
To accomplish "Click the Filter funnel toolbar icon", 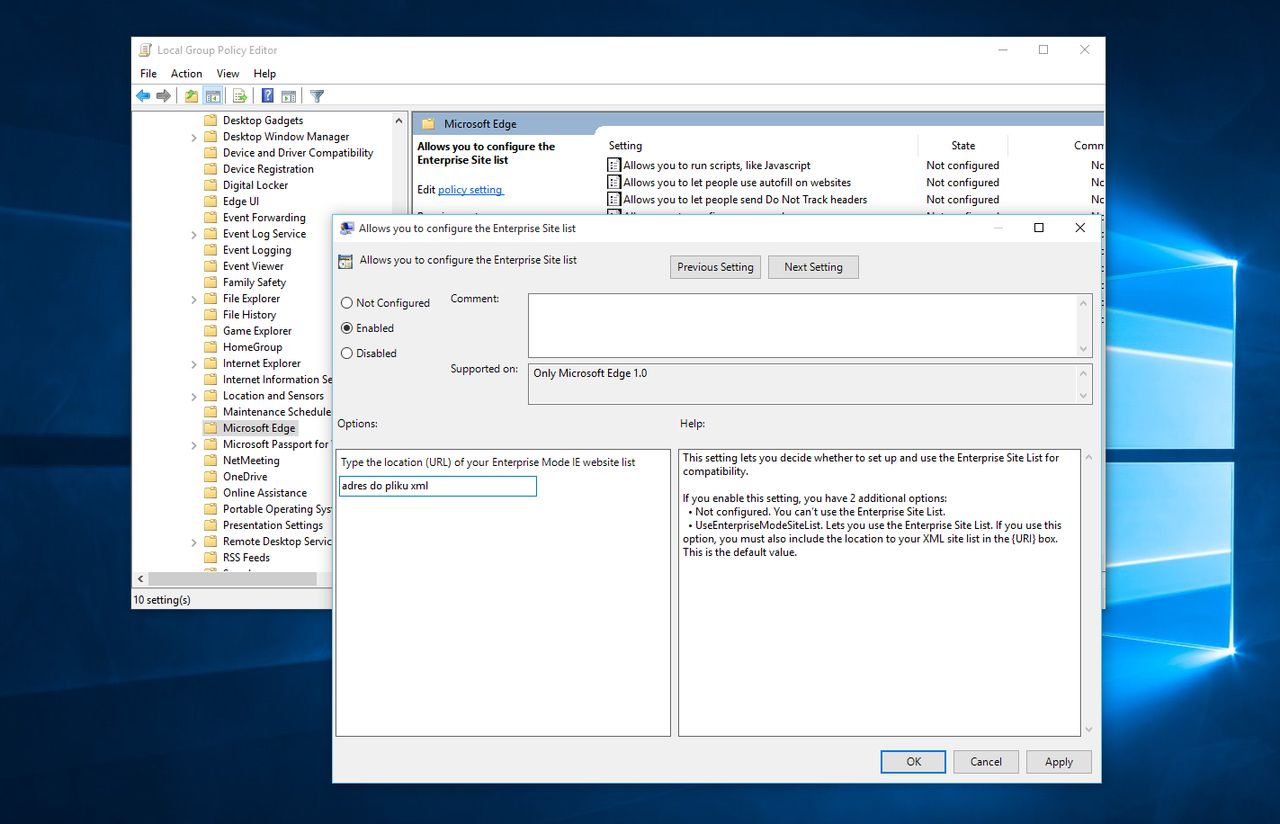I will point(317,96).
